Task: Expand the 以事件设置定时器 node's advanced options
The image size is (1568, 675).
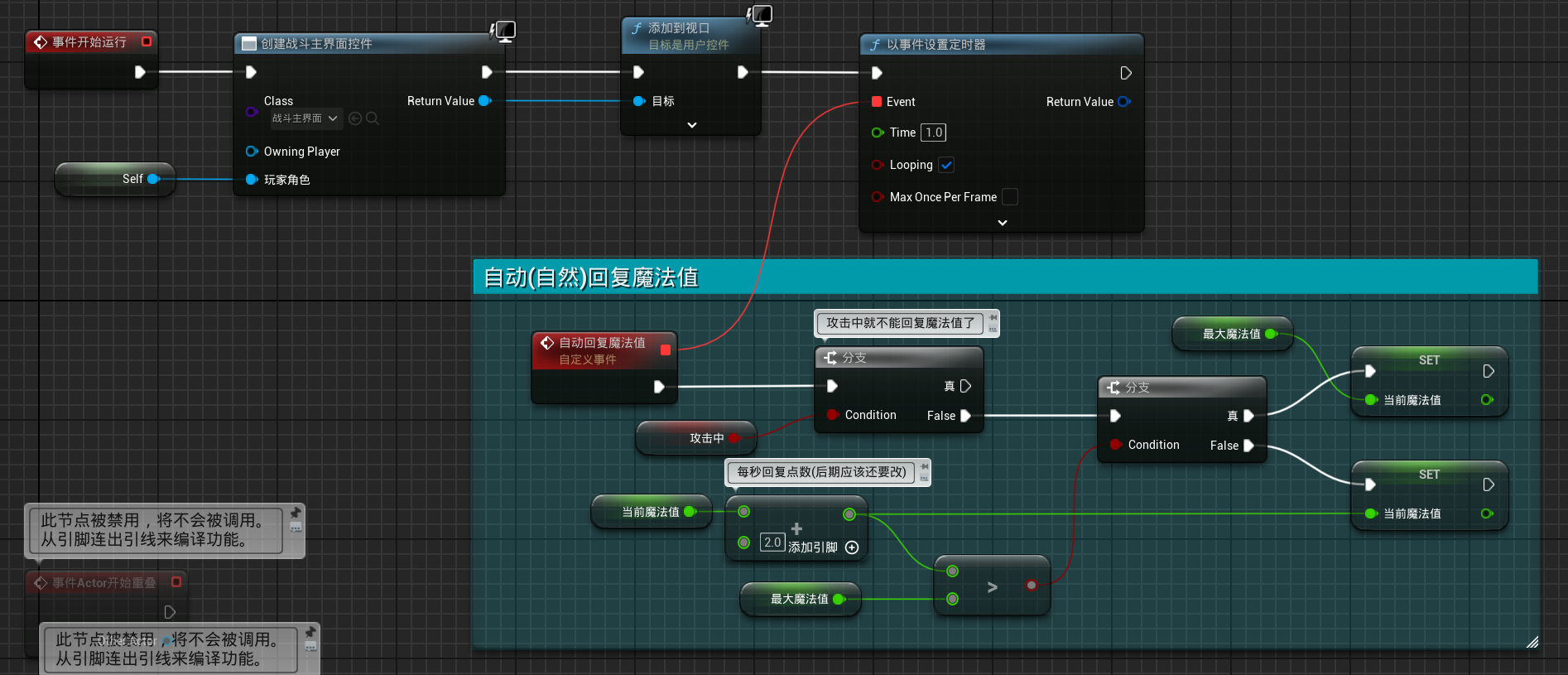Action: [x=1002, y=223]
